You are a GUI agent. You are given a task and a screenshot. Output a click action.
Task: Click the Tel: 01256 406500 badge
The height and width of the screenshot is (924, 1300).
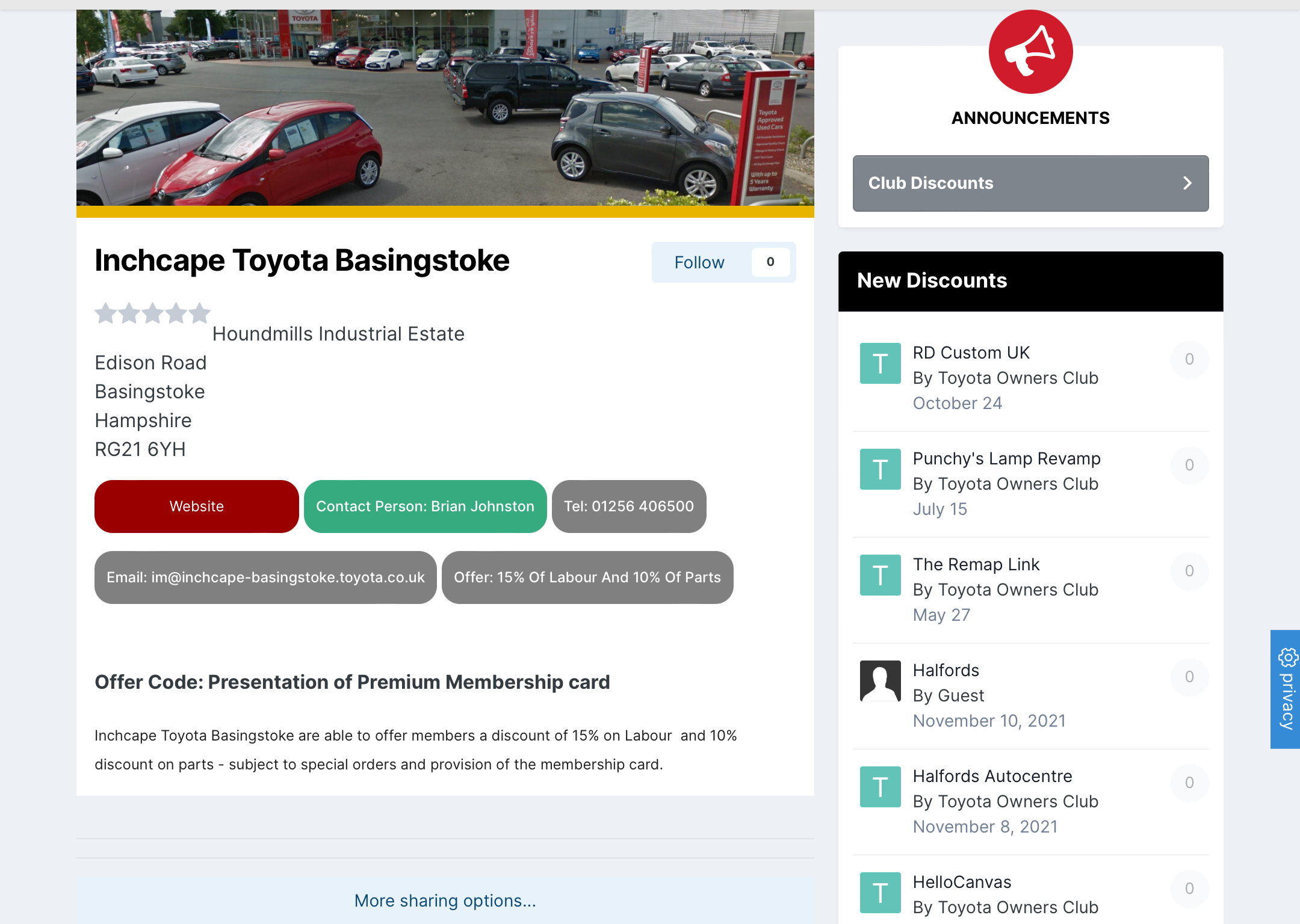629,507
